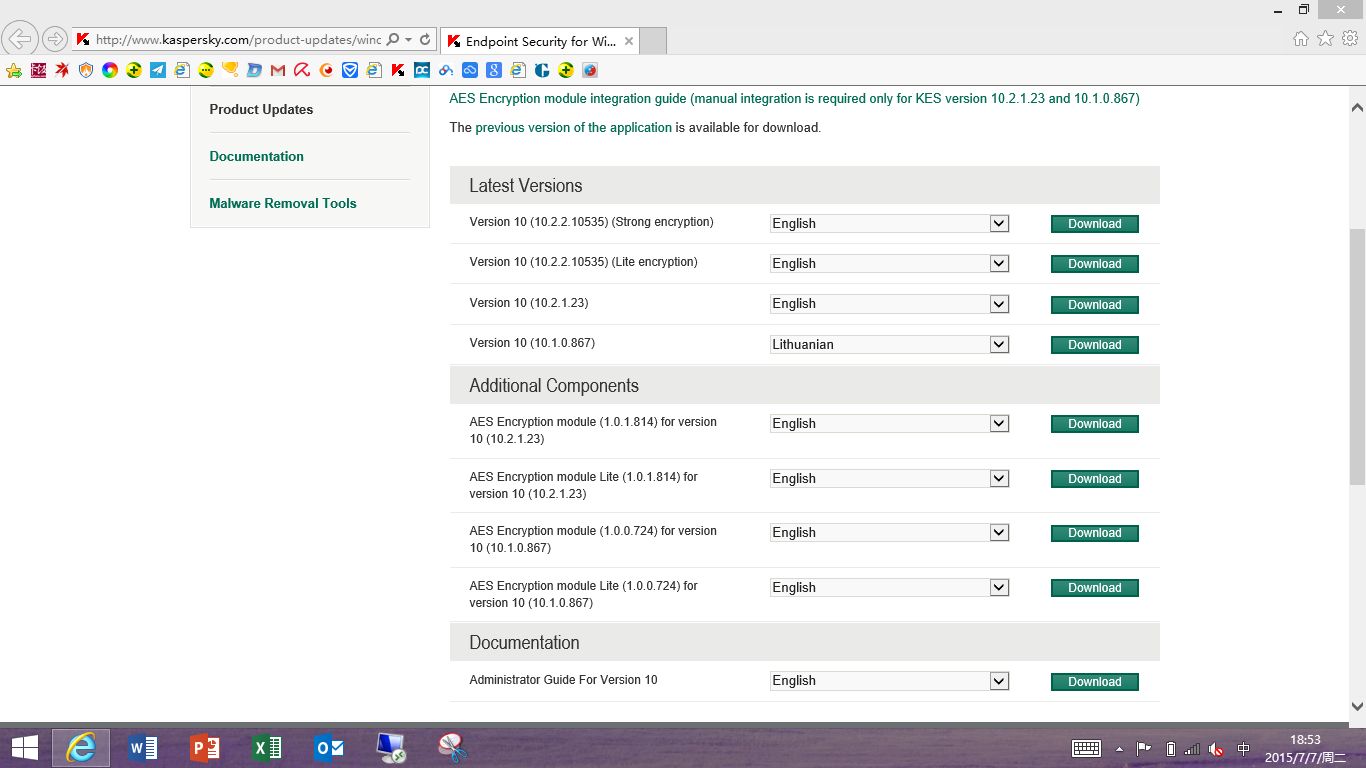Open the Snipping Tool scissors taskbar icon
1366x768 pixels.
(453, 747)
